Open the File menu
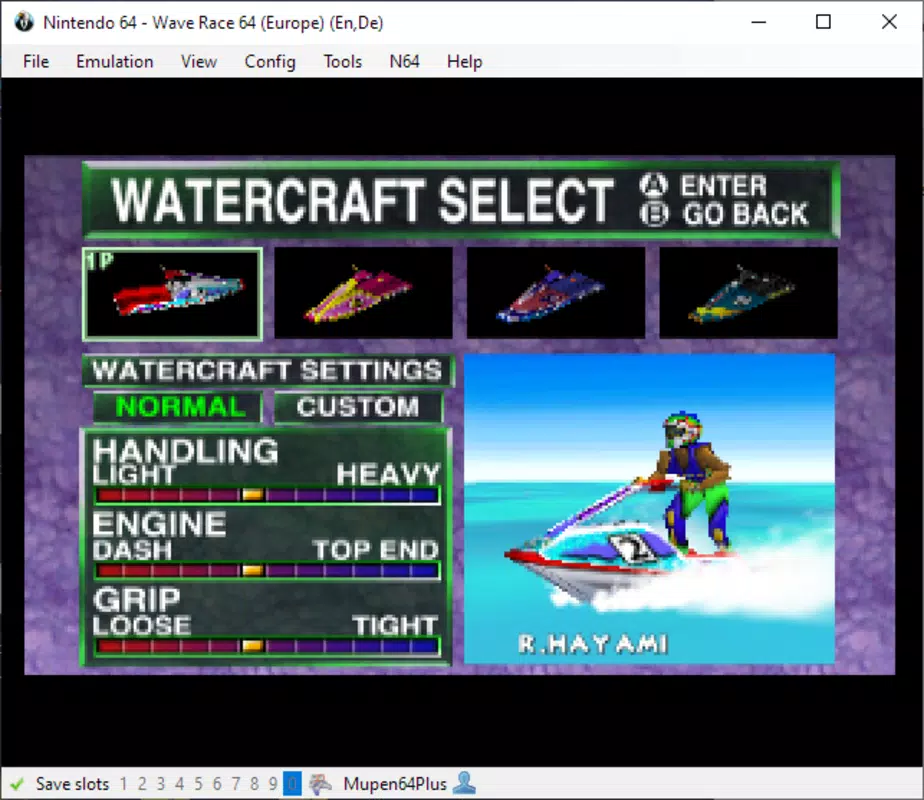 tap(36, 61)
